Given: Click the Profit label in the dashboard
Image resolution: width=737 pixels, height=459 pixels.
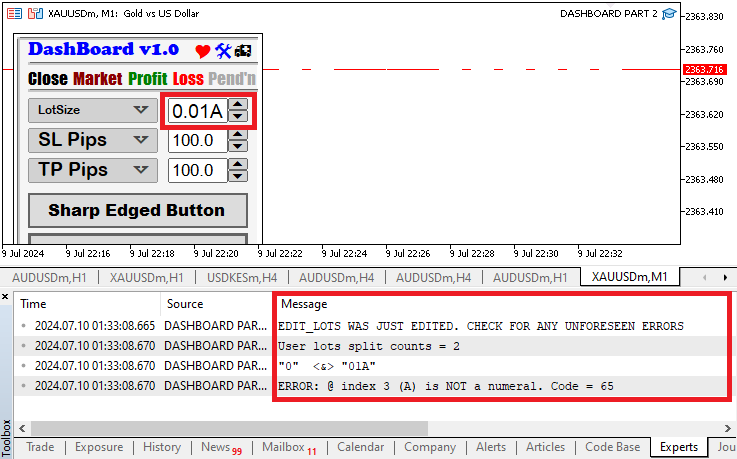Looking at the screenshot, I should [x=148, y=78].
